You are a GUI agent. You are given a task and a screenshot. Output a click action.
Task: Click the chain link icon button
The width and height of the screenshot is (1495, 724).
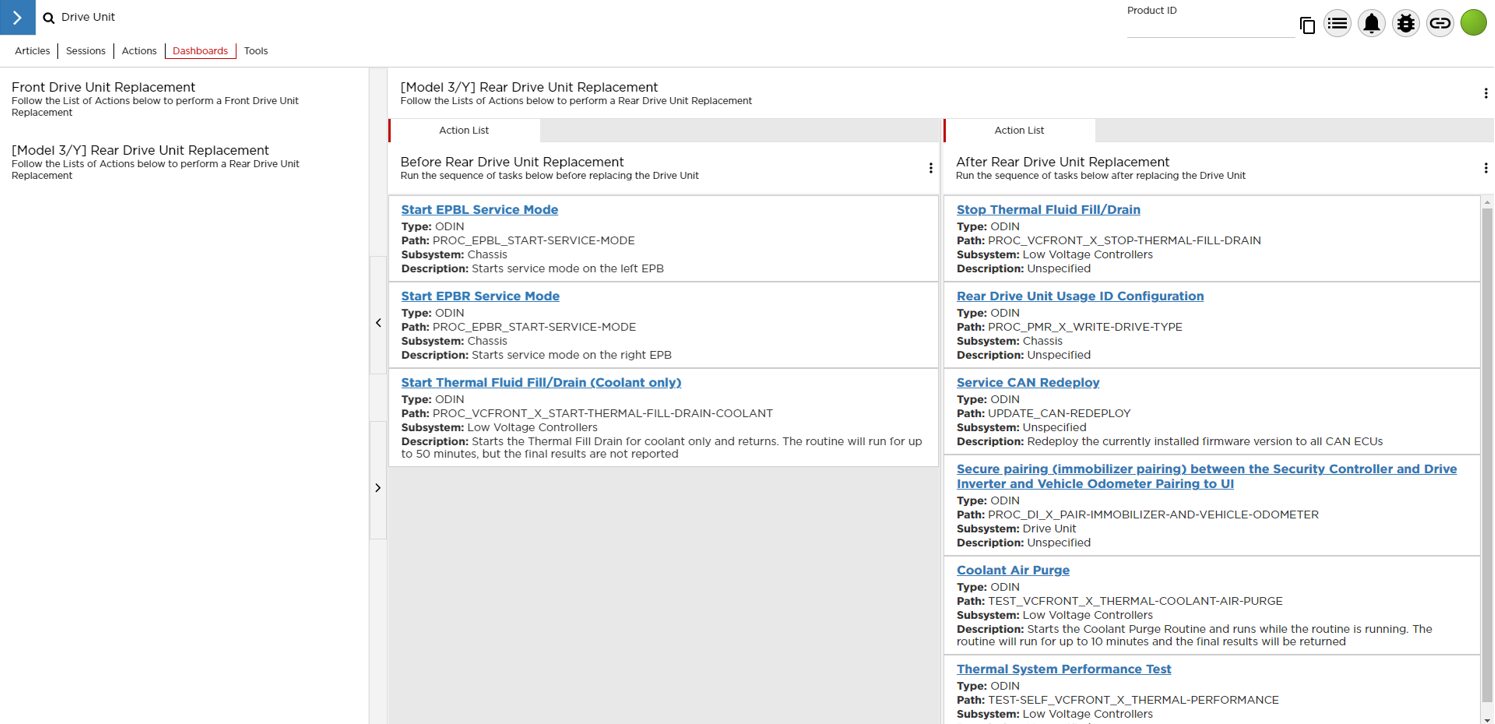tap(1440, 23)
